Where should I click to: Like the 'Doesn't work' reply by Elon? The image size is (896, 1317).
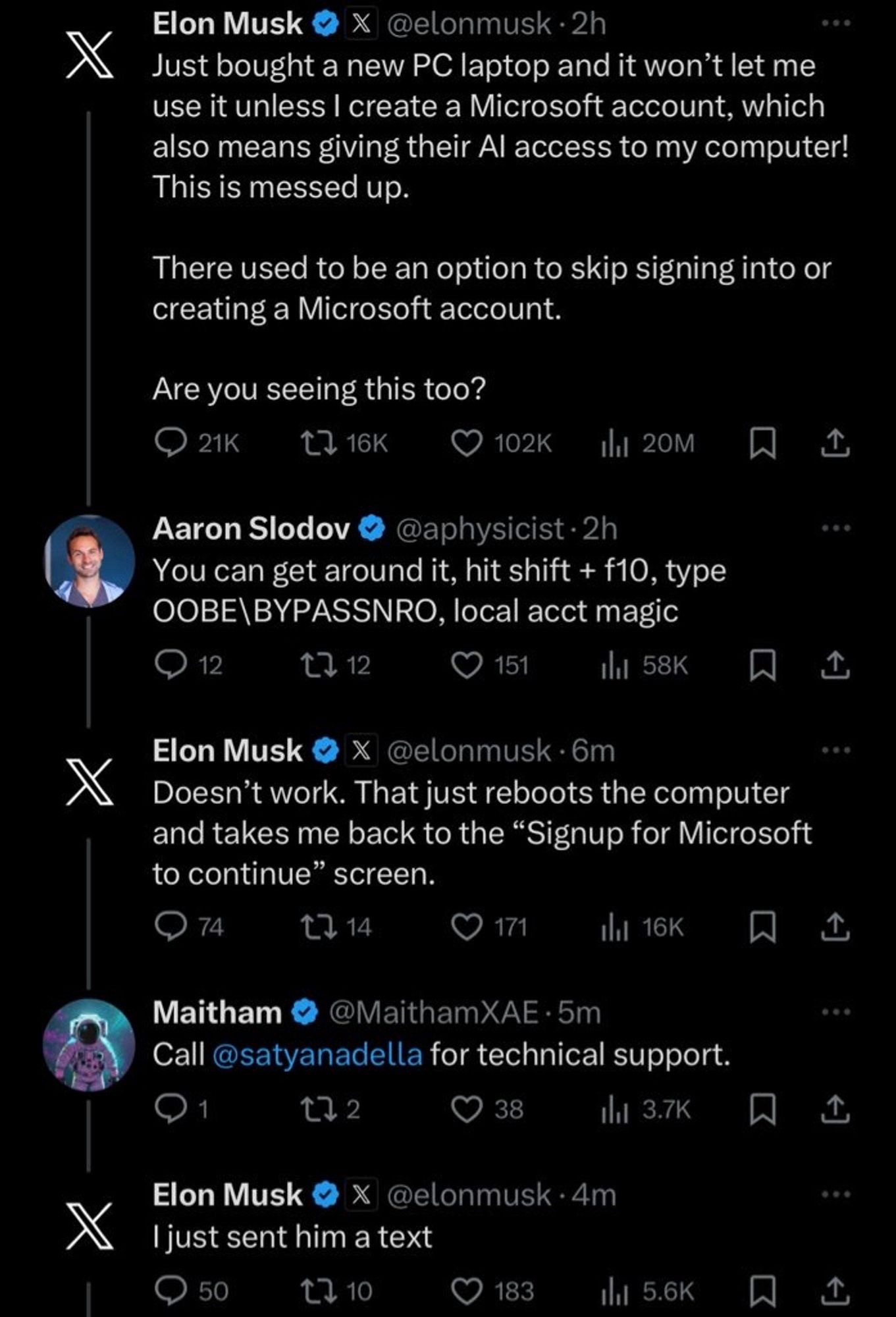point(466,927)
